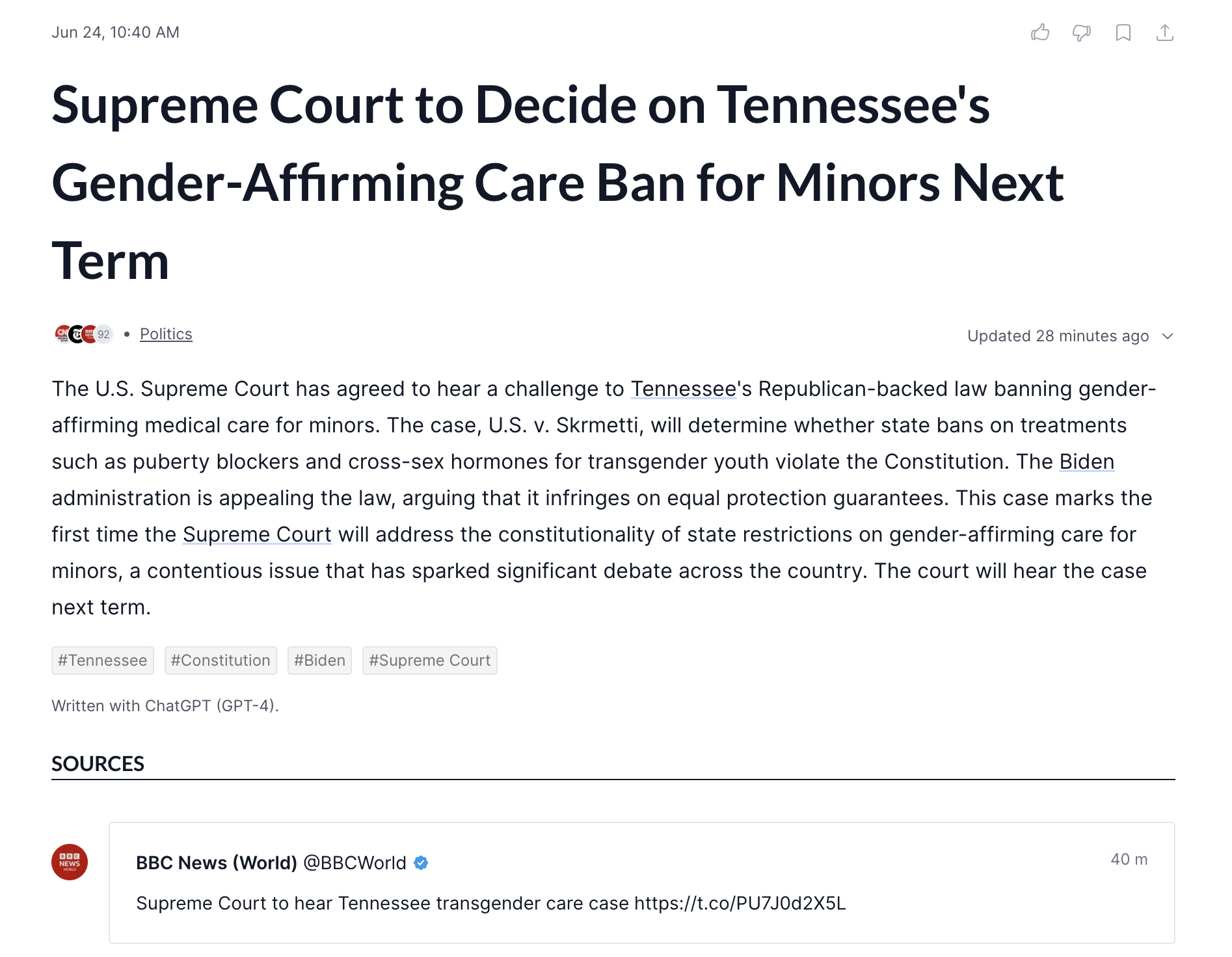Click the BBC News round logo
The image size is (1232, 957).
pos(70,862)
